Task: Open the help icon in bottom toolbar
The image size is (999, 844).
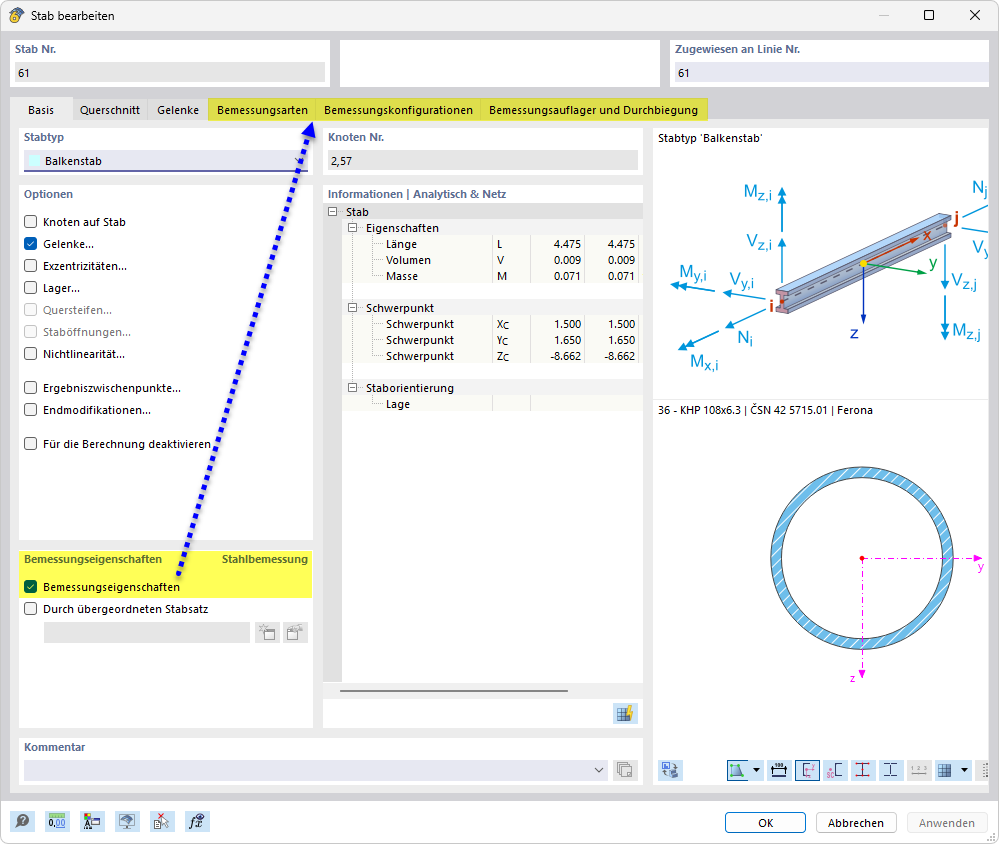Action: 22,822
